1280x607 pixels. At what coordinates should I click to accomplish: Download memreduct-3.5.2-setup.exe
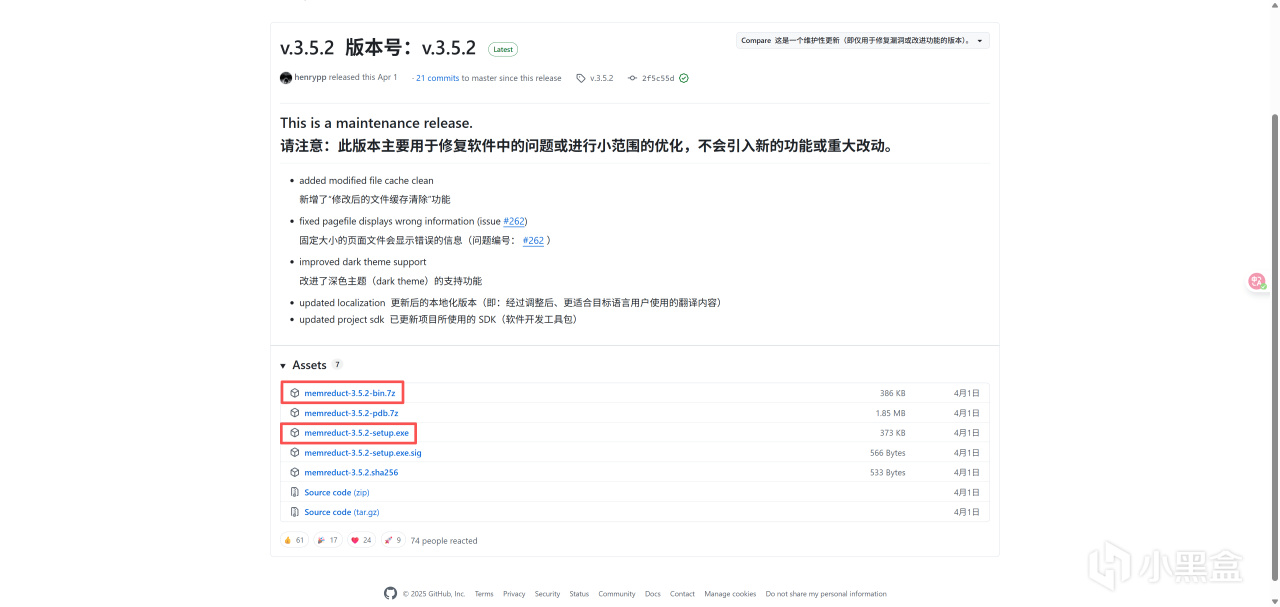pyautogui.click(x=356, y=433)
